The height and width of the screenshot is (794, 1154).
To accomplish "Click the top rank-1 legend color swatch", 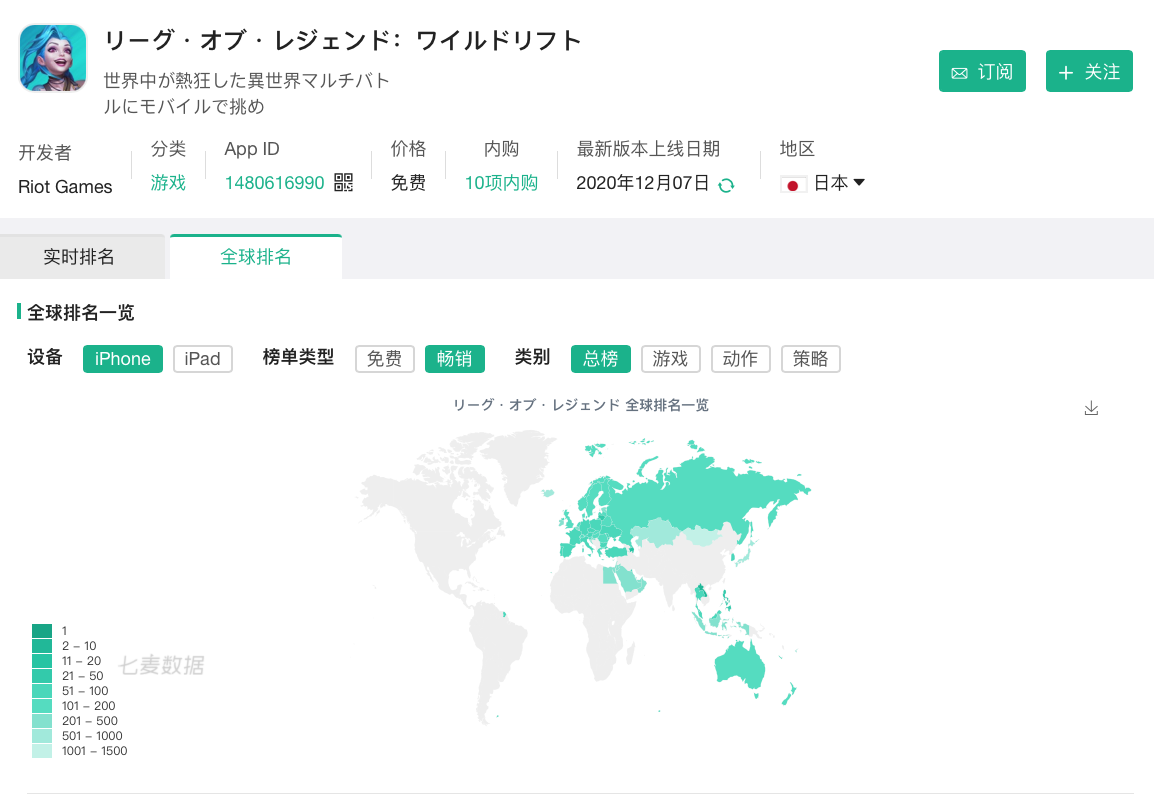I will pos(41,630).
